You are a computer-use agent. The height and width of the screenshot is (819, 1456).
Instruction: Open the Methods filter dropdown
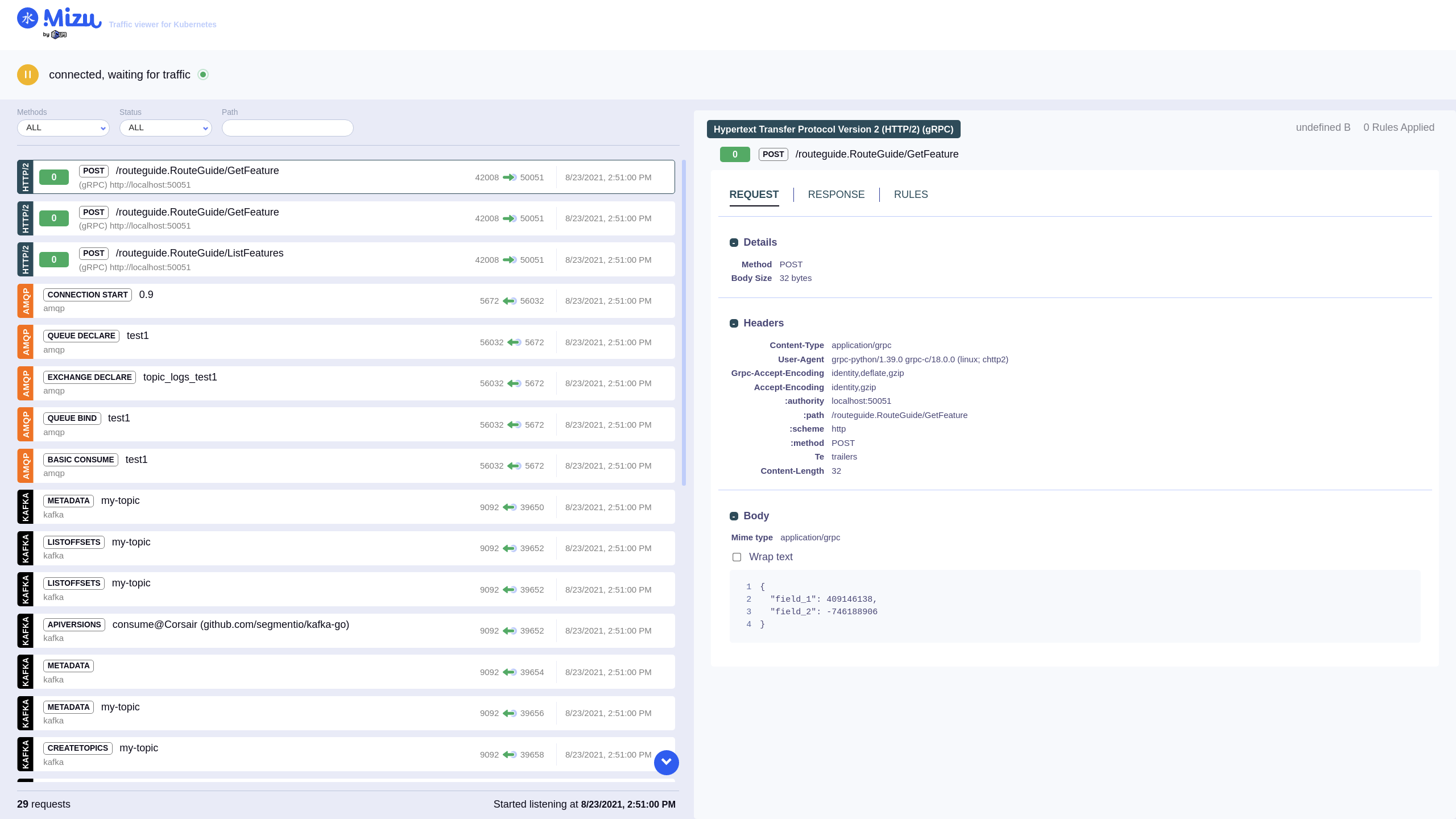[63, 128]
